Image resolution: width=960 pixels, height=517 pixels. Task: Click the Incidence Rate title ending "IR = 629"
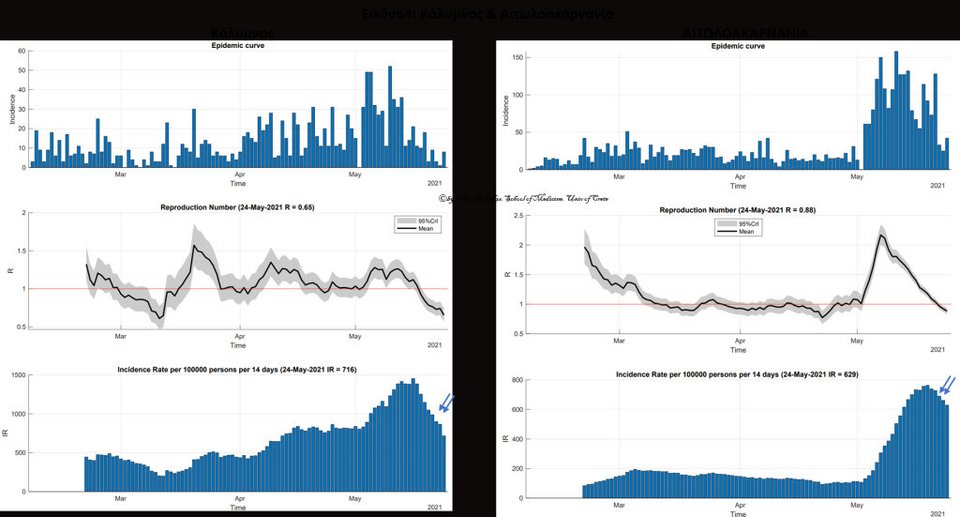tap(737, 374)
